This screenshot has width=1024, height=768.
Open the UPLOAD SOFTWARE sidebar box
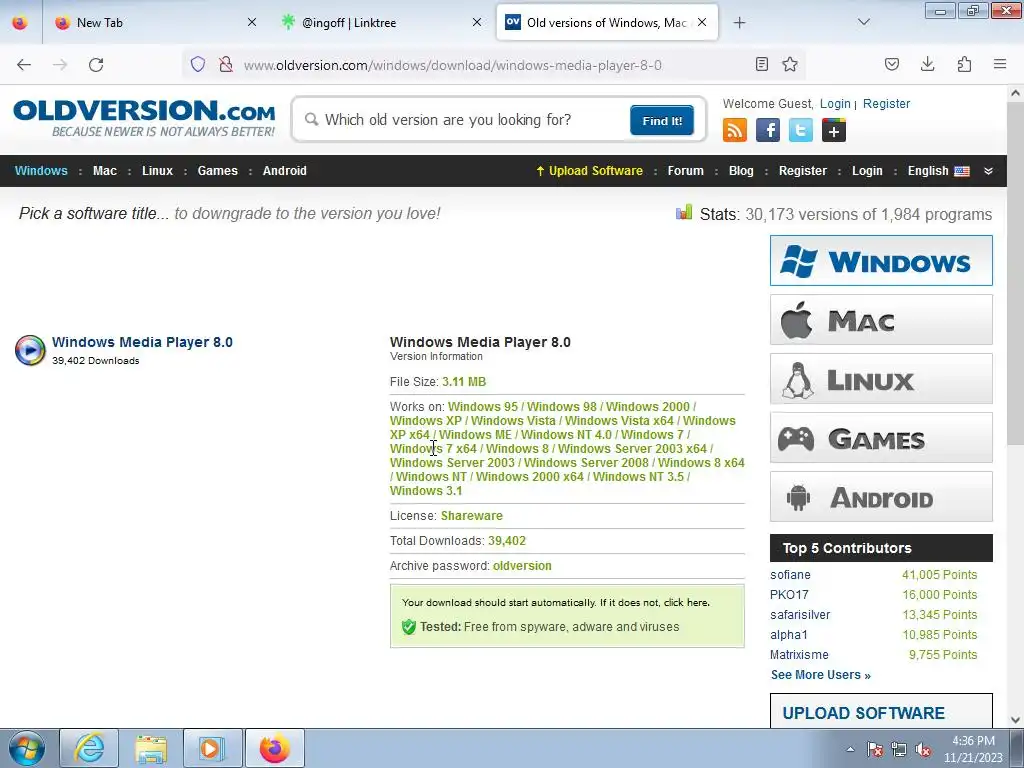click(881, 711)
